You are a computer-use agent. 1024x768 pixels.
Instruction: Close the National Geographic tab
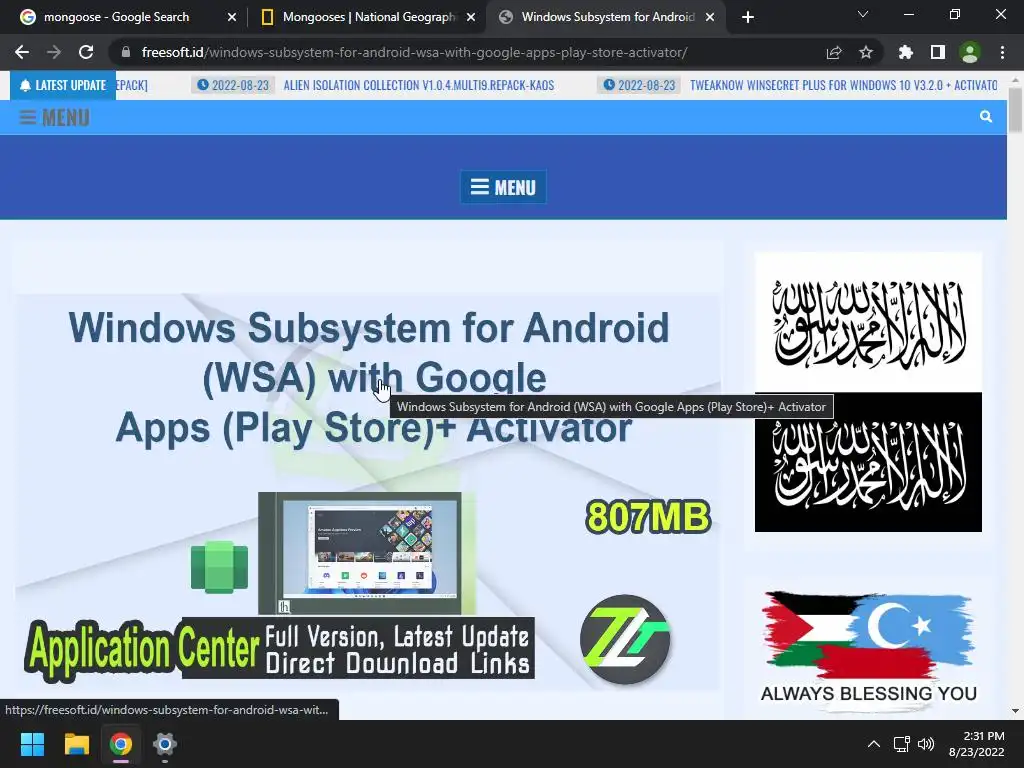point(471,17)
